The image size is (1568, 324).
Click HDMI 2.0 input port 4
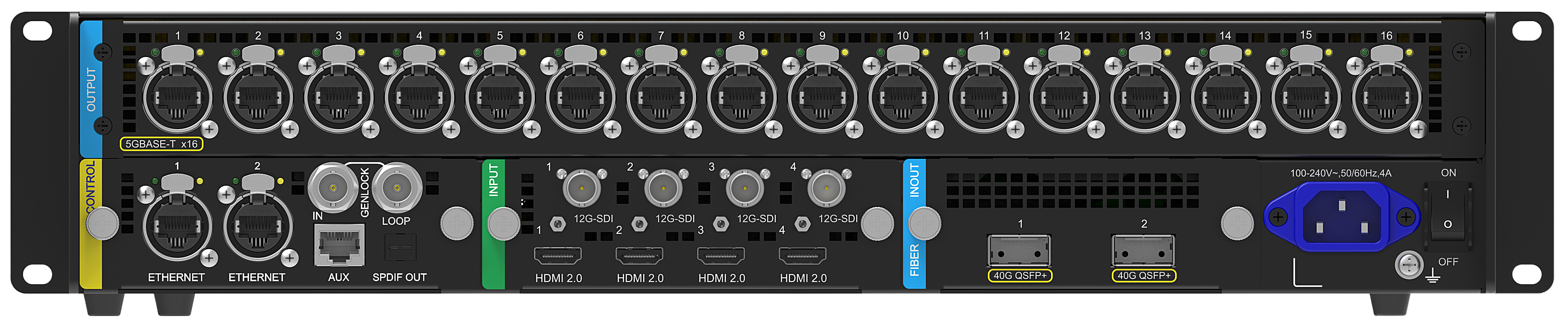click(802, 255)
